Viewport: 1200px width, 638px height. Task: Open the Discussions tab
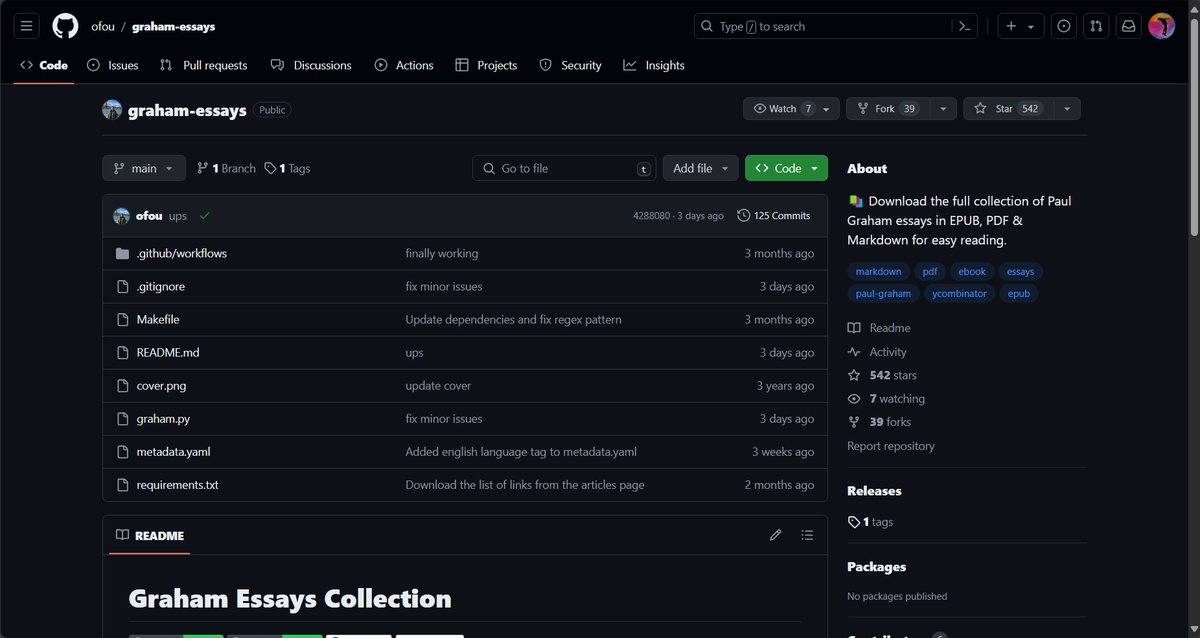(x=311, y=65)
